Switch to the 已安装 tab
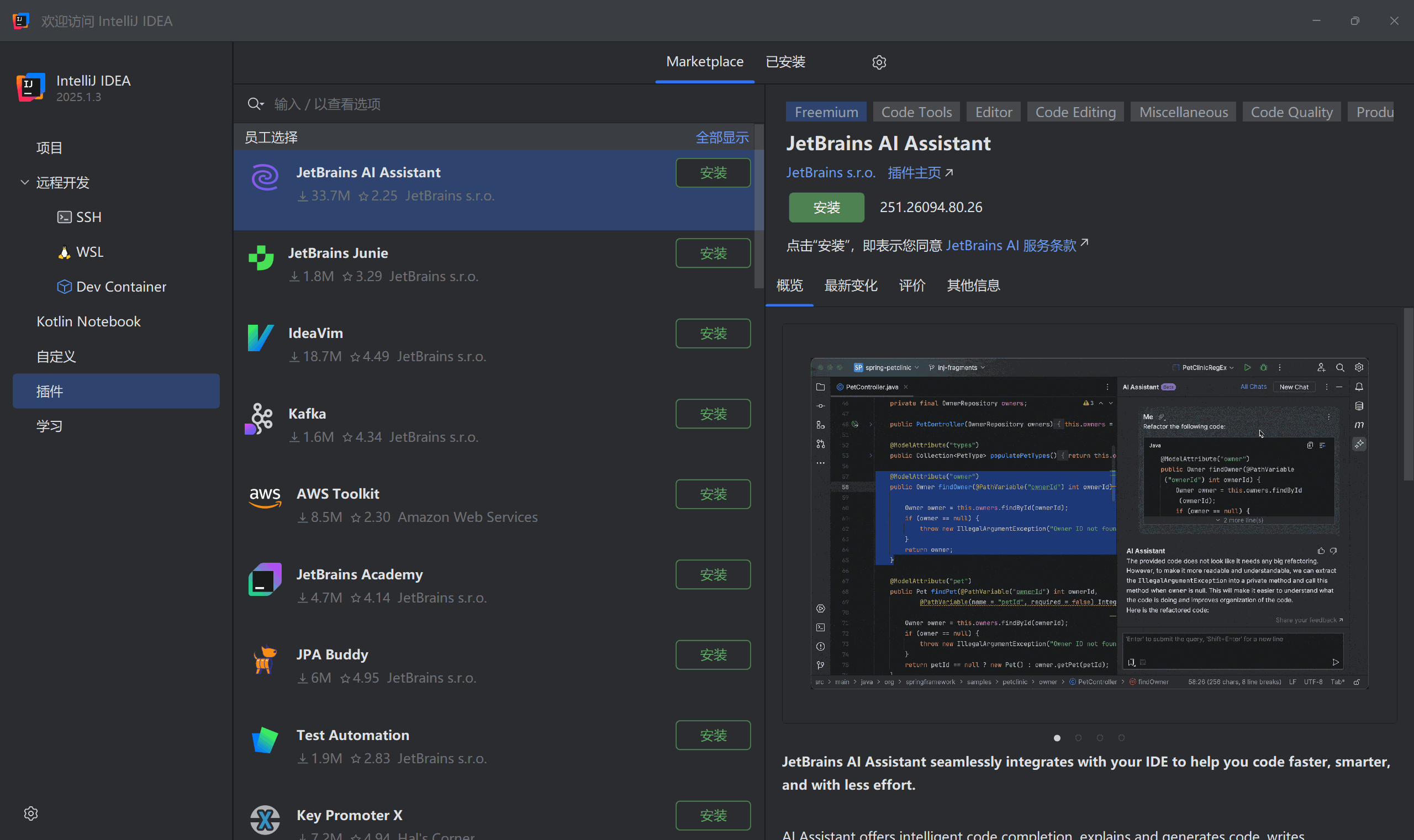 point(785,62)
